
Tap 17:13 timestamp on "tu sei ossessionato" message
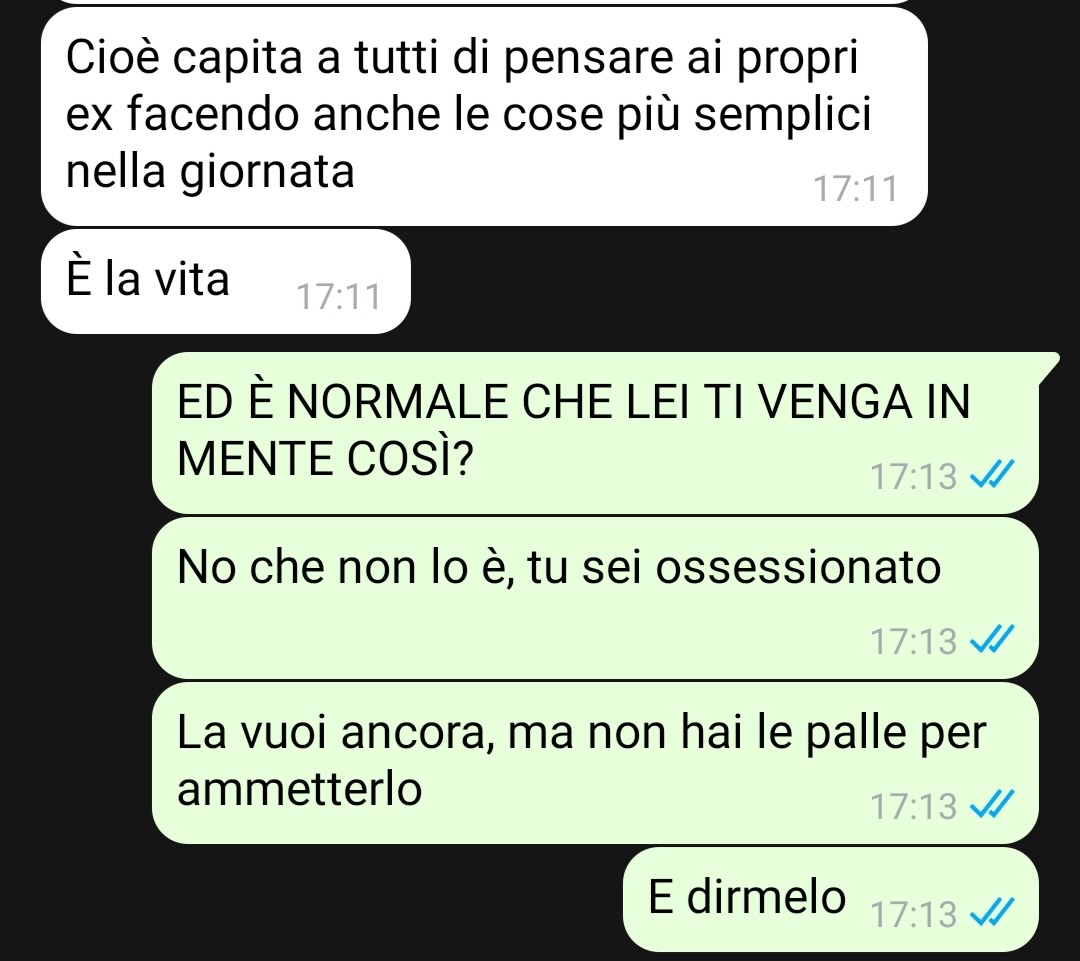(914, 641)
